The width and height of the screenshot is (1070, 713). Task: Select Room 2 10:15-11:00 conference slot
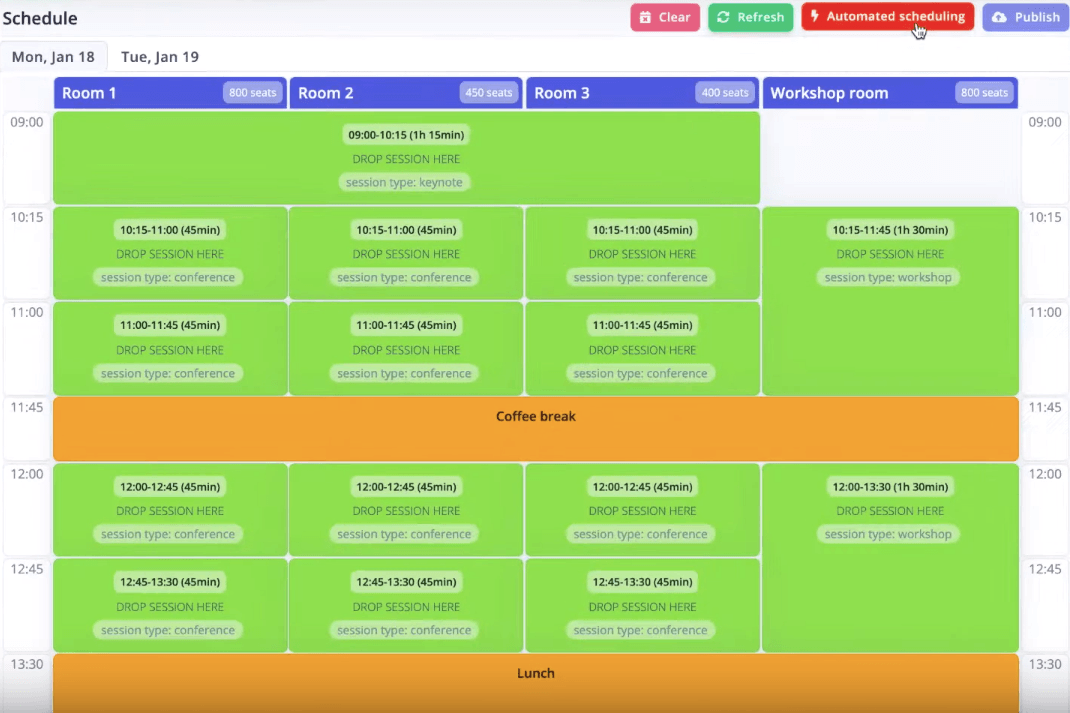(406, 253)
